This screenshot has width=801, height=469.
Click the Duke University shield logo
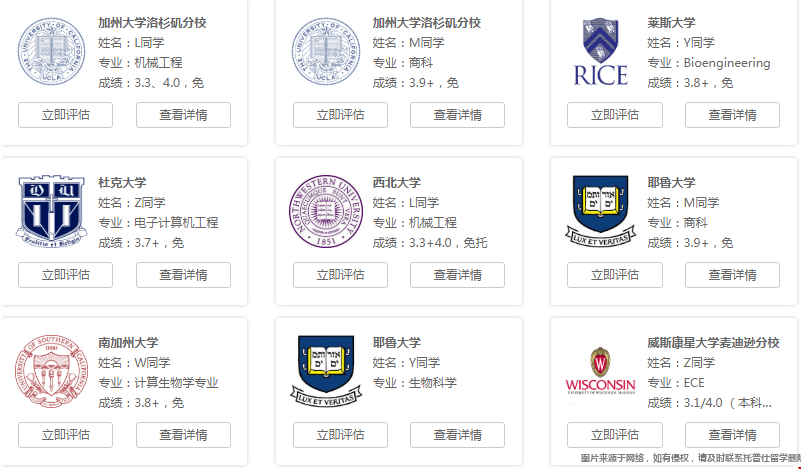click(52, 211)
